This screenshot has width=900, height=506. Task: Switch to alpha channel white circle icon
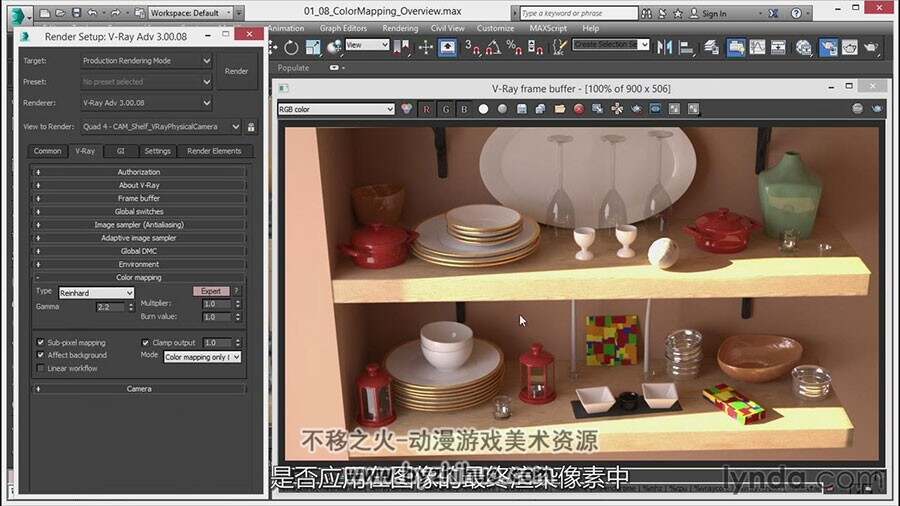coord(483,109)
